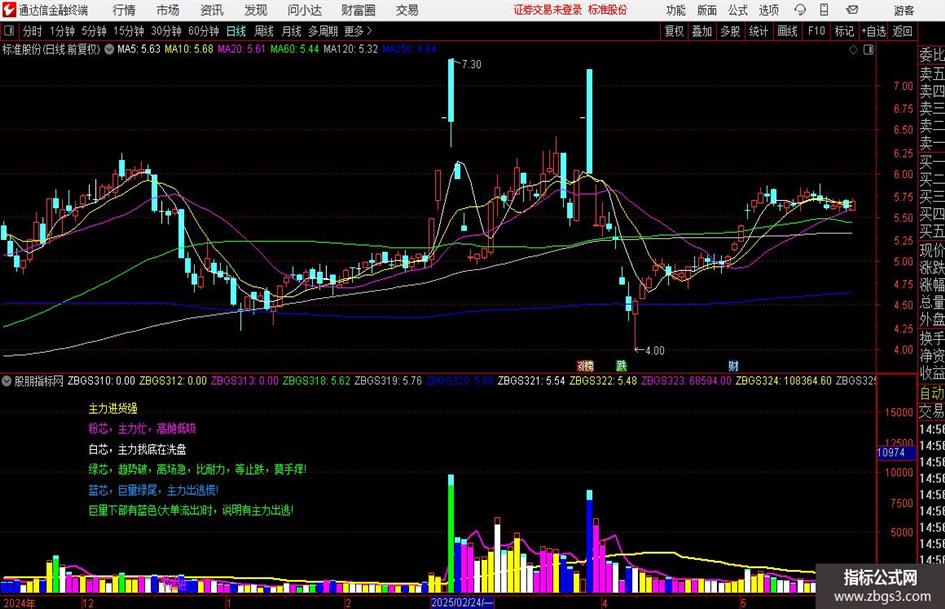Click the MA60: 5.44 indicator value
The width and height of the screenshot is (945, 609).
(x=294, y=49)
